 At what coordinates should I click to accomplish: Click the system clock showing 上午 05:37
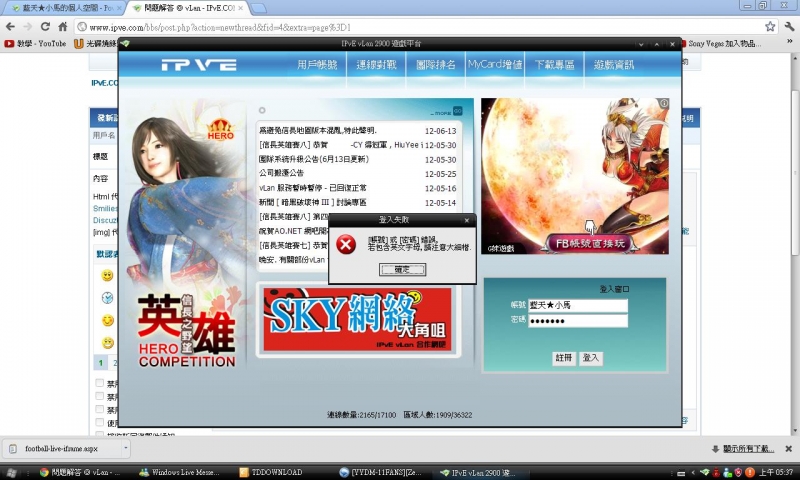coord(775,473)
